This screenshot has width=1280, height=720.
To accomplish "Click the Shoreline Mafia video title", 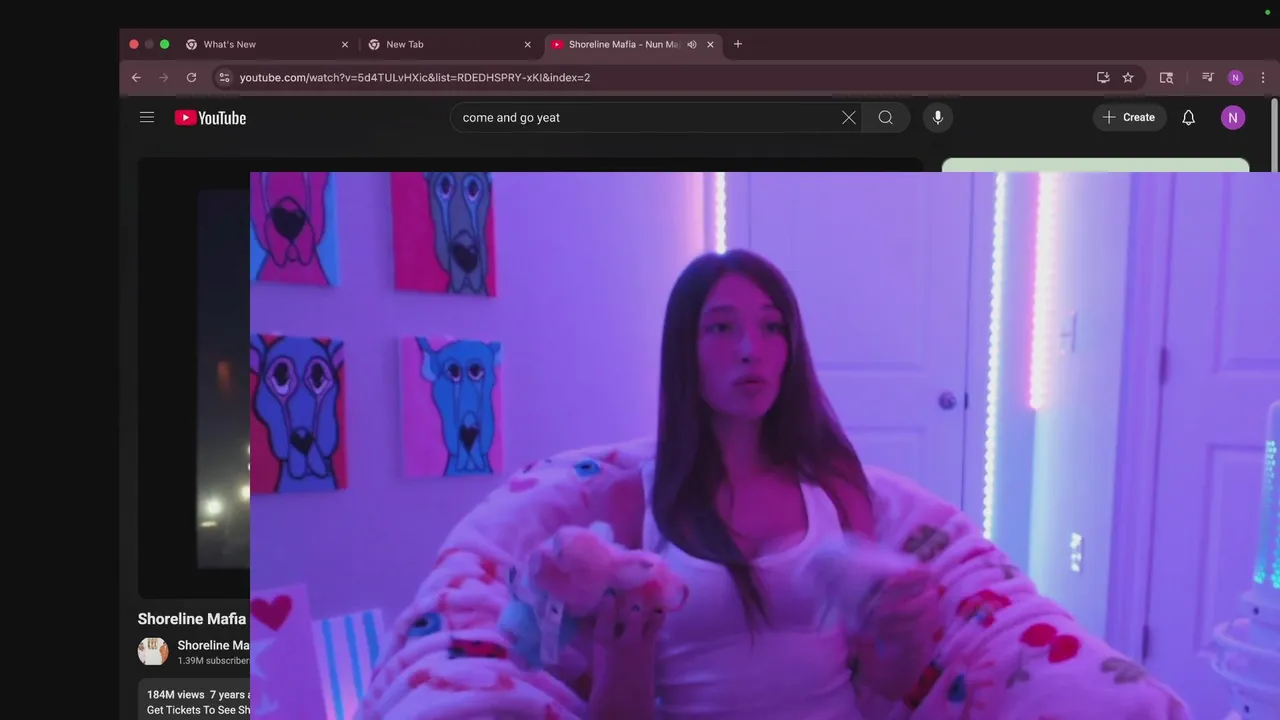I will click(193, 619).
